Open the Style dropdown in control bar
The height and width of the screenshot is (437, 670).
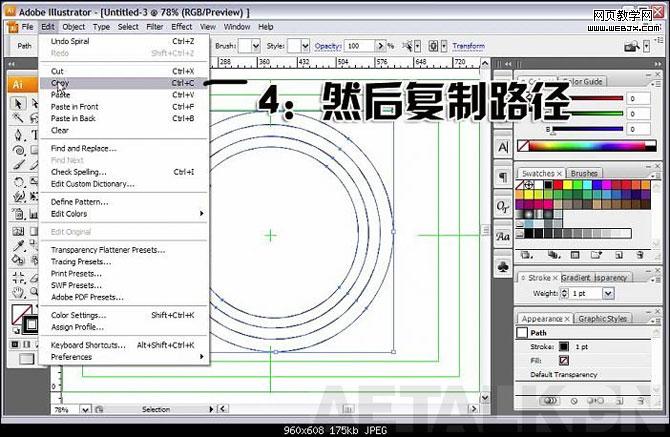[305, 46]
